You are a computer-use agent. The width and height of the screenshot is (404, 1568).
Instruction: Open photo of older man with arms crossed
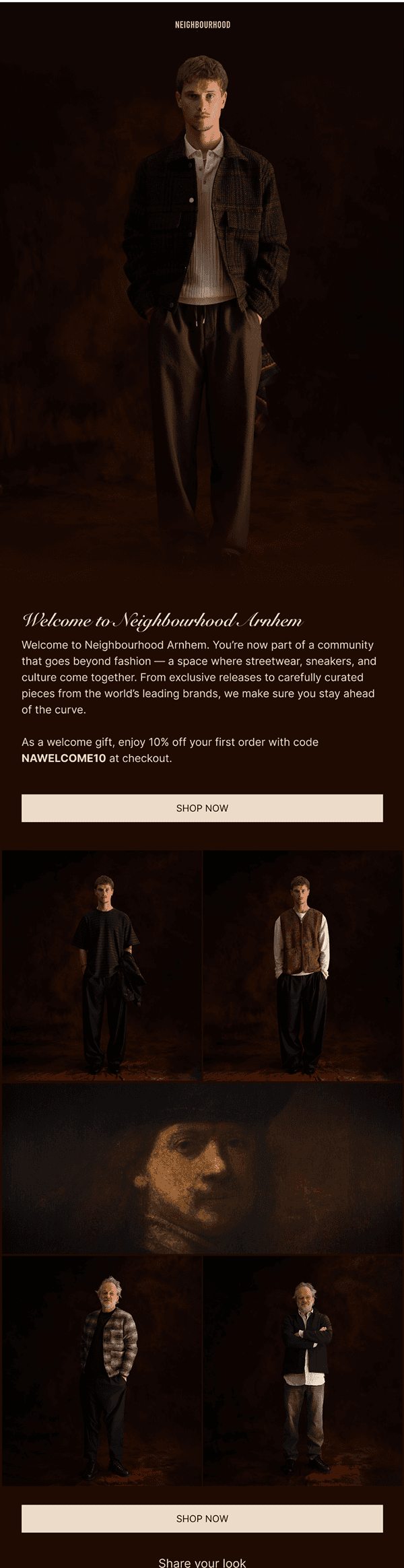click(x=303, y=1370)
